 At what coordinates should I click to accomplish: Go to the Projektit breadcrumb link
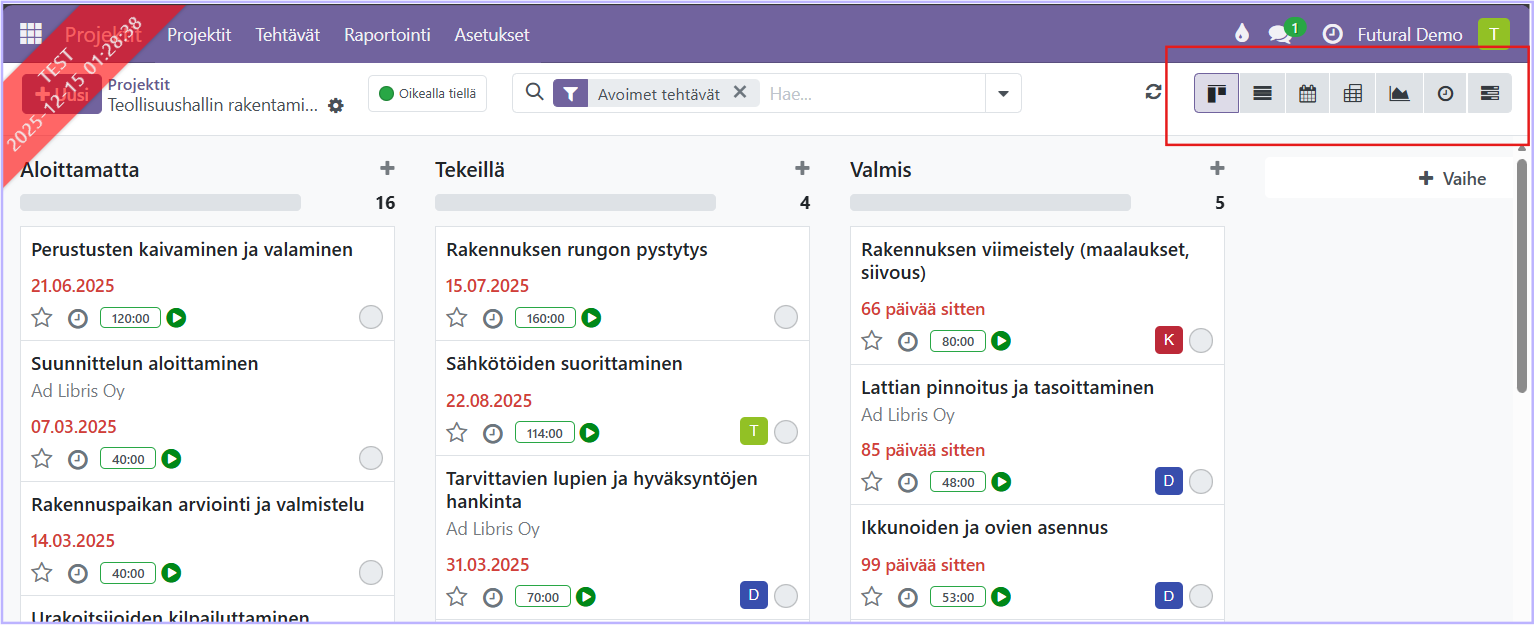[x=139, y=85]
